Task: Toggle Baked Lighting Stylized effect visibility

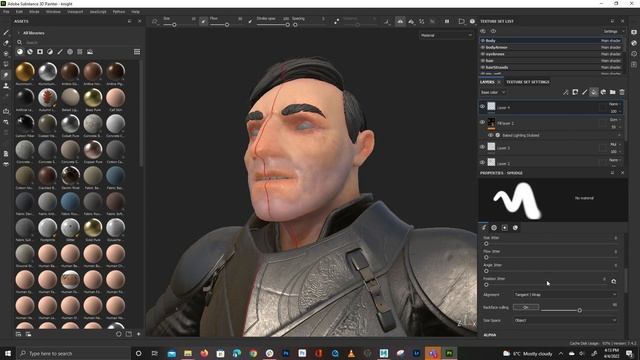Action: (491, 135)
